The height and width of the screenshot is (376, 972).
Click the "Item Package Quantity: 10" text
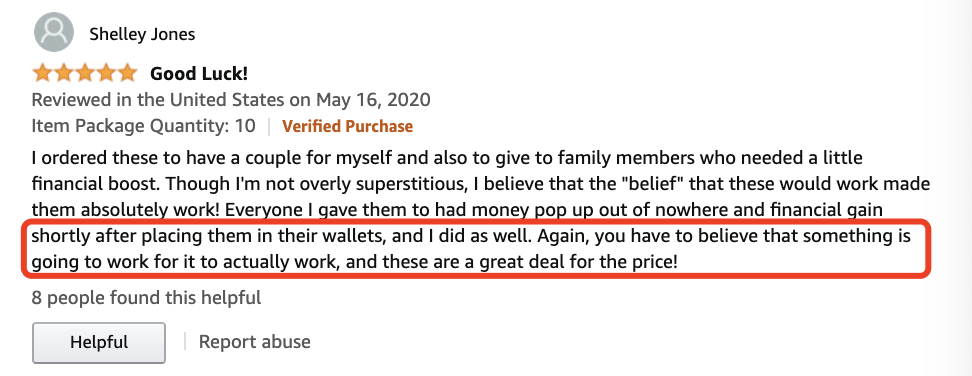pos(143,126)
